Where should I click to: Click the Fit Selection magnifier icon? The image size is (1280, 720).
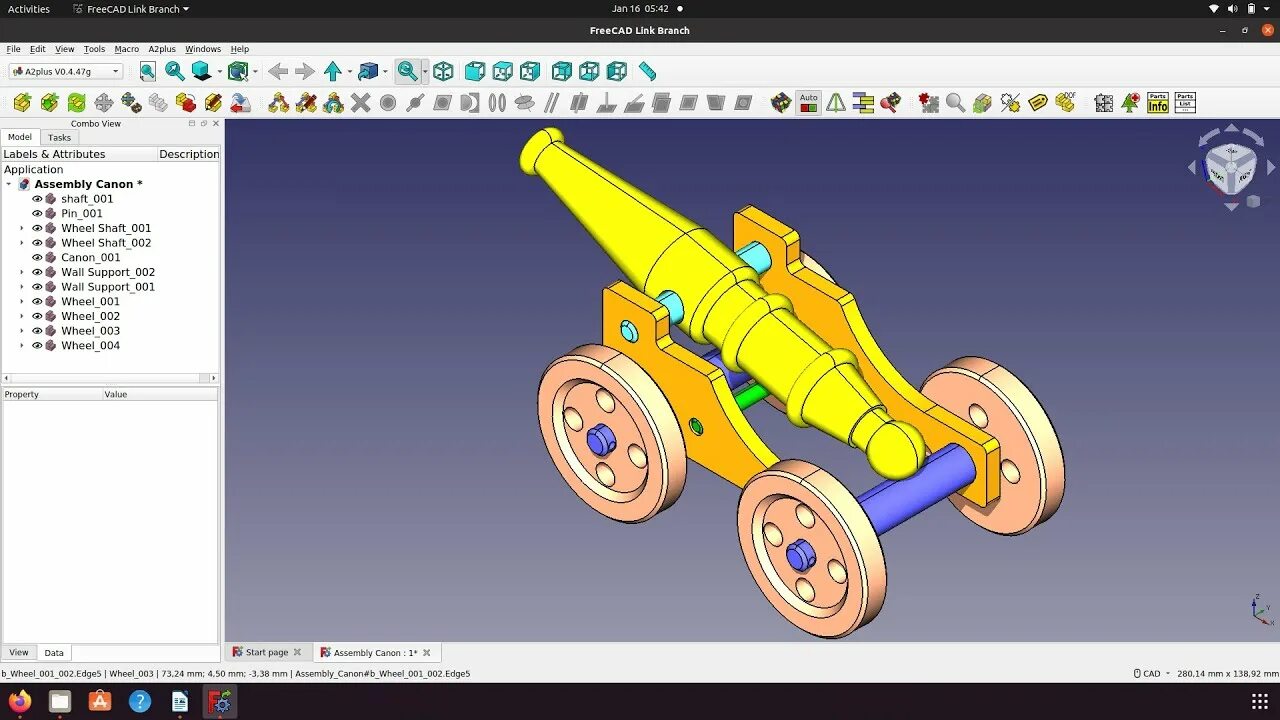pos(175,71)
